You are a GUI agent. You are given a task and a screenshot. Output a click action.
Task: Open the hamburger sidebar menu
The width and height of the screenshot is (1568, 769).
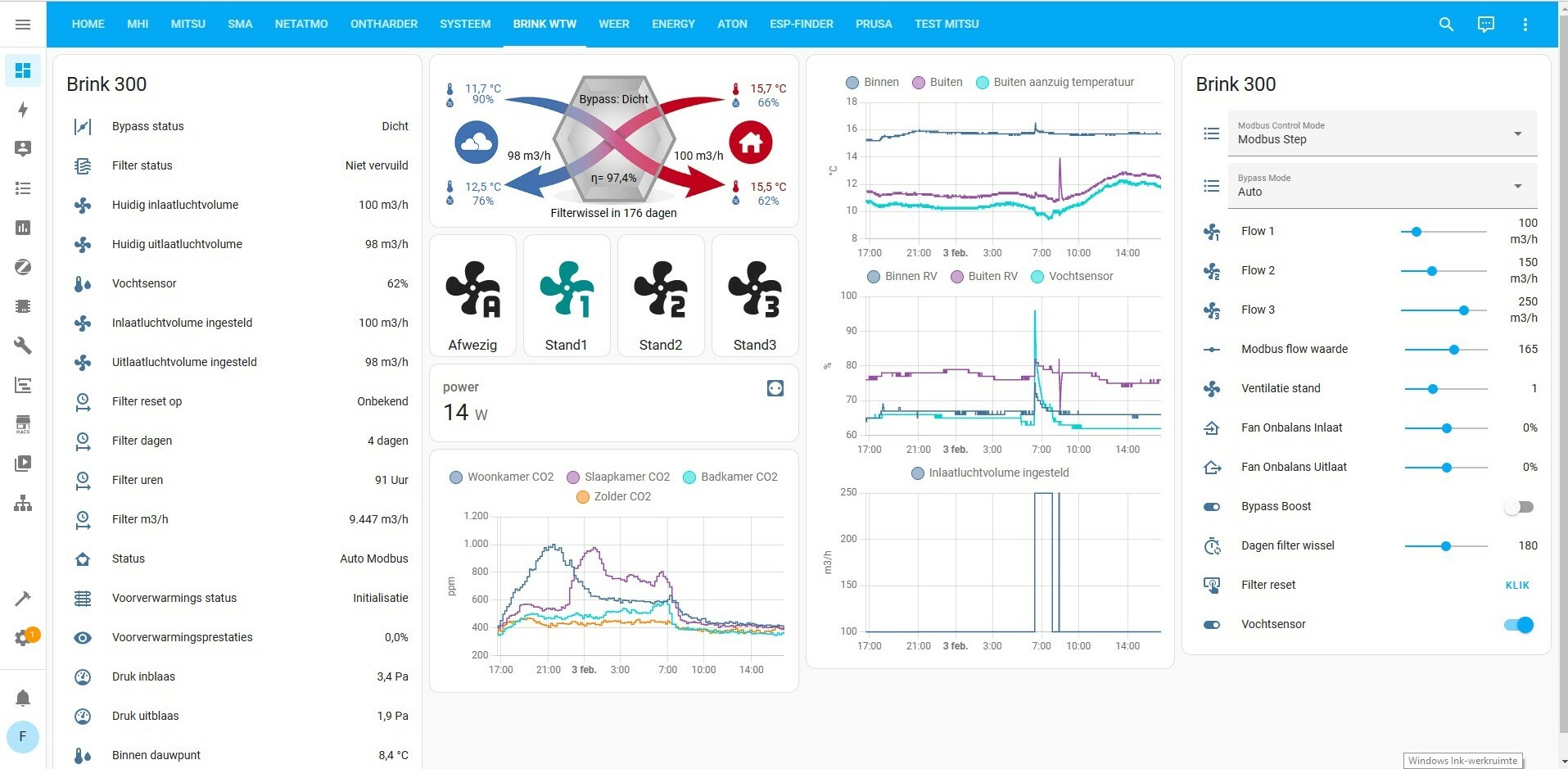click(x=23, y=25)
